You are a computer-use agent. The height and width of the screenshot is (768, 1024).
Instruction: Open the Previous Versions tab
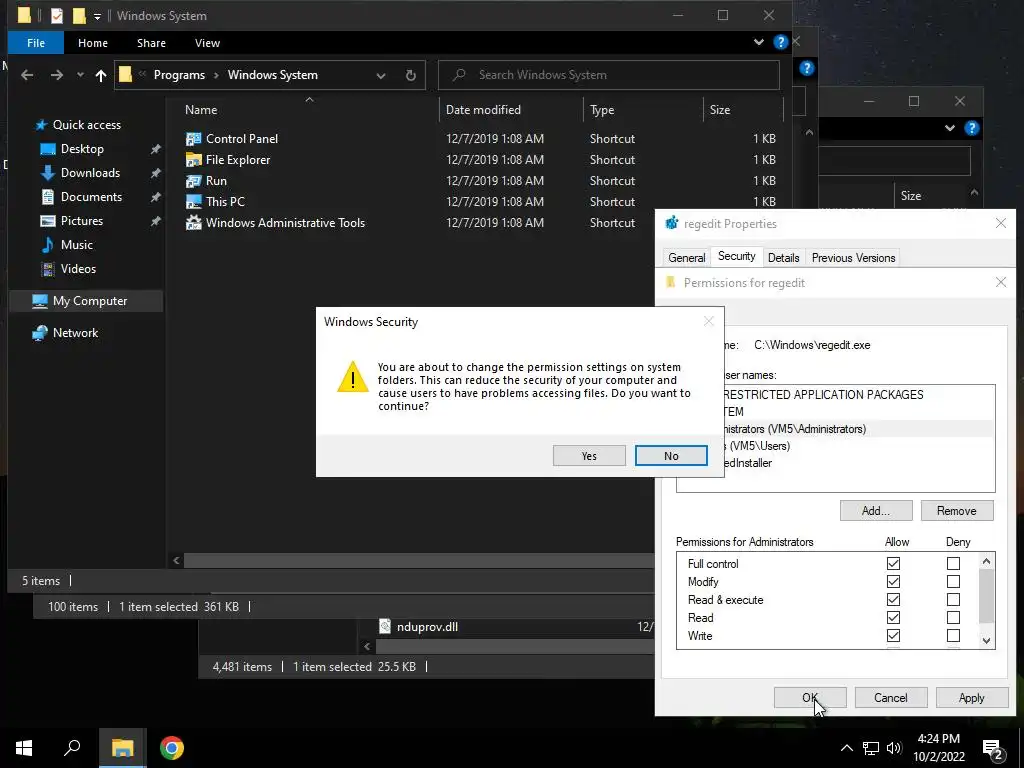coord(853,257)
